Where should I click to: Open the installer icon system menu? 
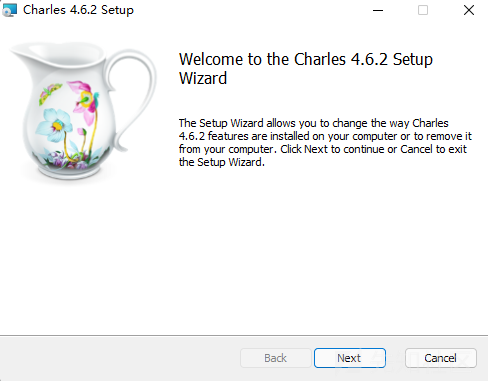point(9,10)
